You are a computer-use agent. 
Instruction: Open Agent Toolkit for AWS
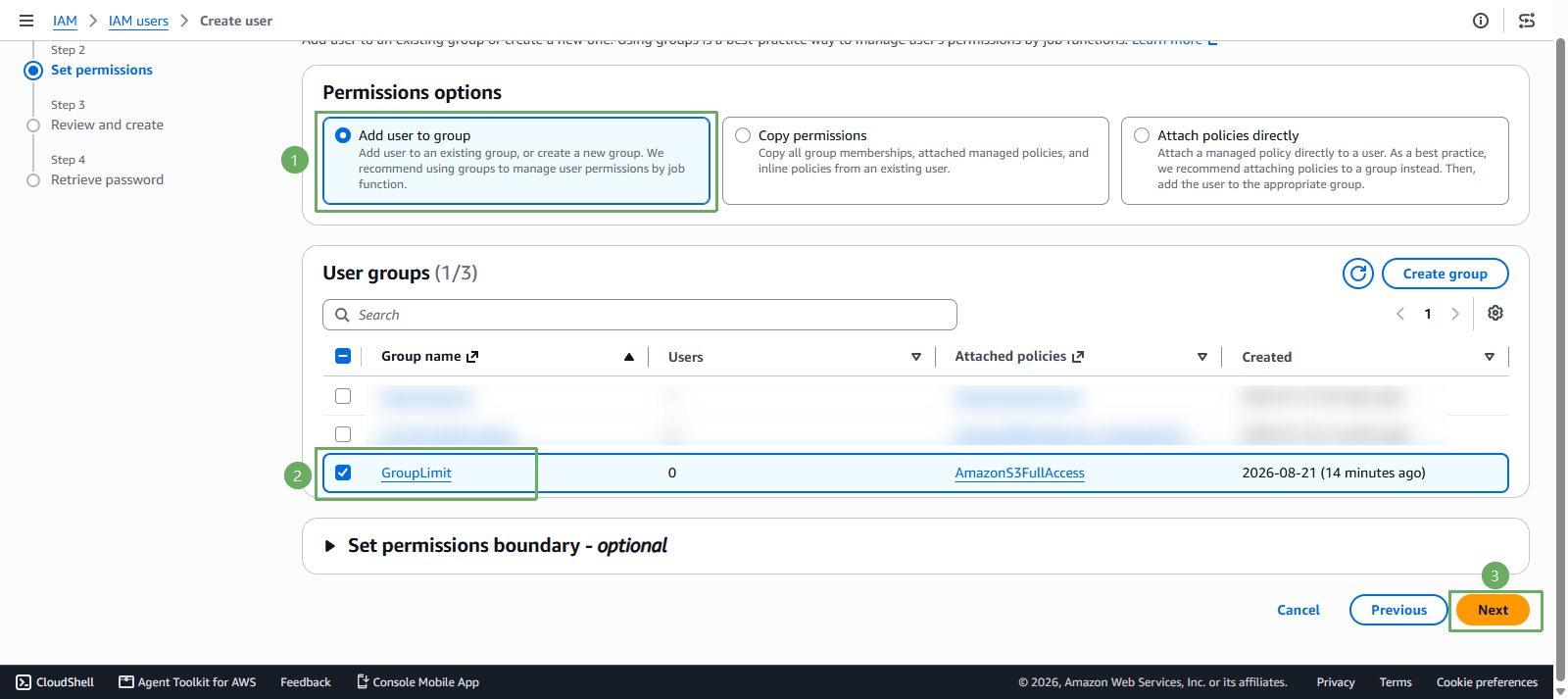click(x=187, y=682)
